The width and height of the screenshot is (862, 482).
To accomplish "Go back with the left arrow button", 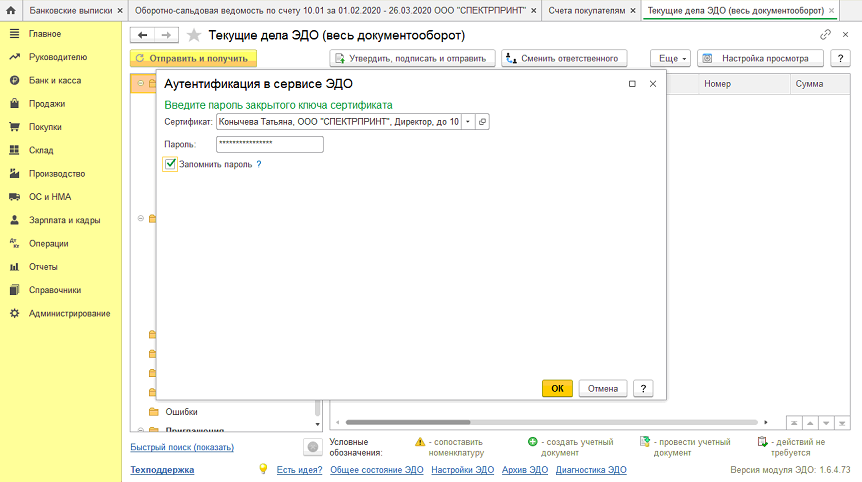I will tap(142, 35).
